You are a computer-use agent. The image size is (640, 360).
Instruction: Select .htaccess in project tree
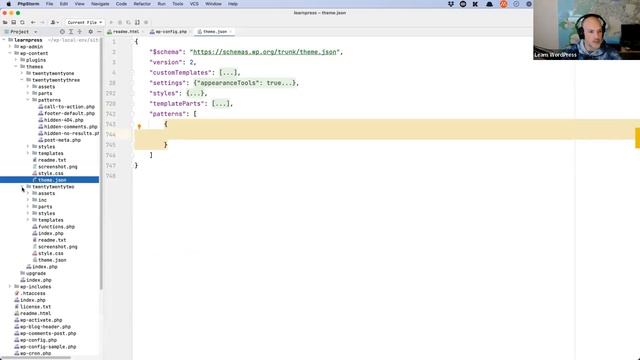tap(33, 293)
